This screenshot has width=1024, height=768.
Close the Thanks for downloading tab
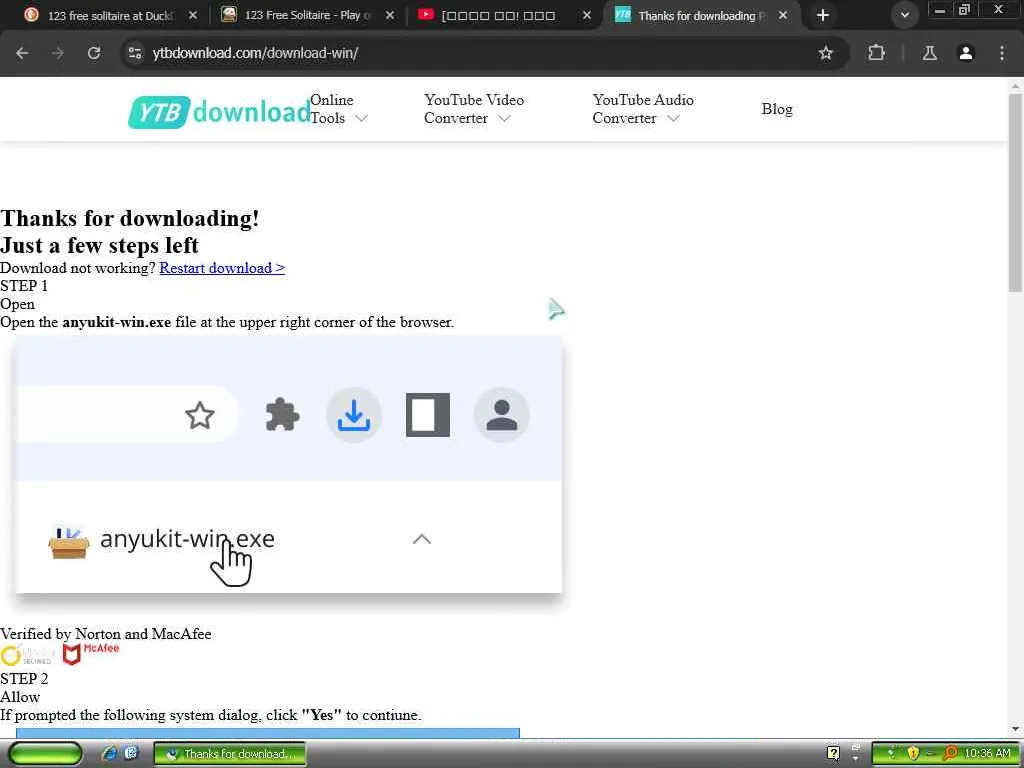click(783, 15)
